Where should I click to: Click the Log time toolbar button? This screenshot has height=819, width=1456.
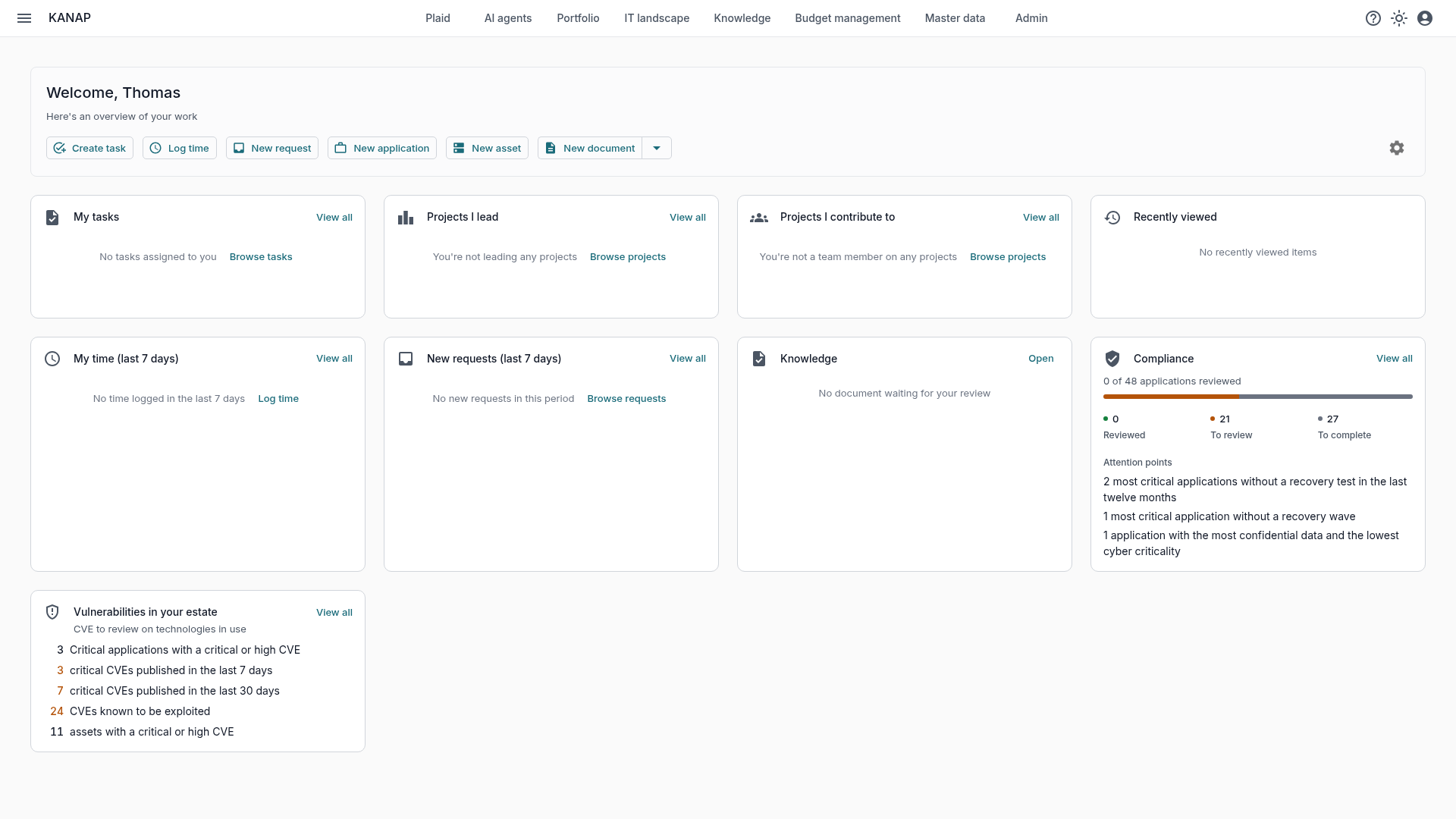coord(180,148)
